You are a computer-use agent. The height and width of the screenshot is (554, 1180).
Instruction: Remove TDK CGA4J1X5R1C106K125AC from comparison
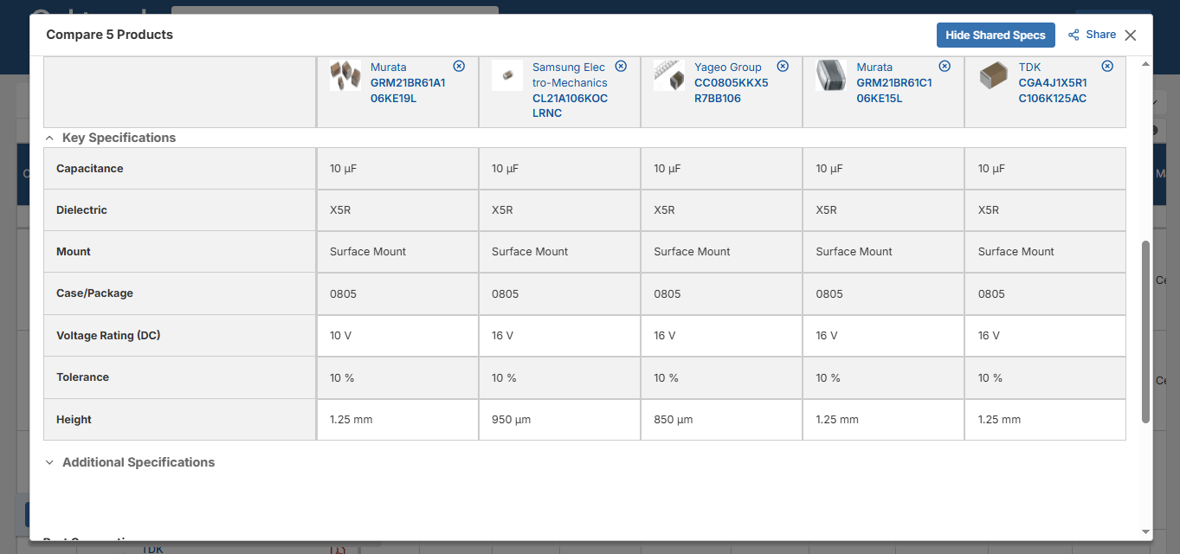1107,66
